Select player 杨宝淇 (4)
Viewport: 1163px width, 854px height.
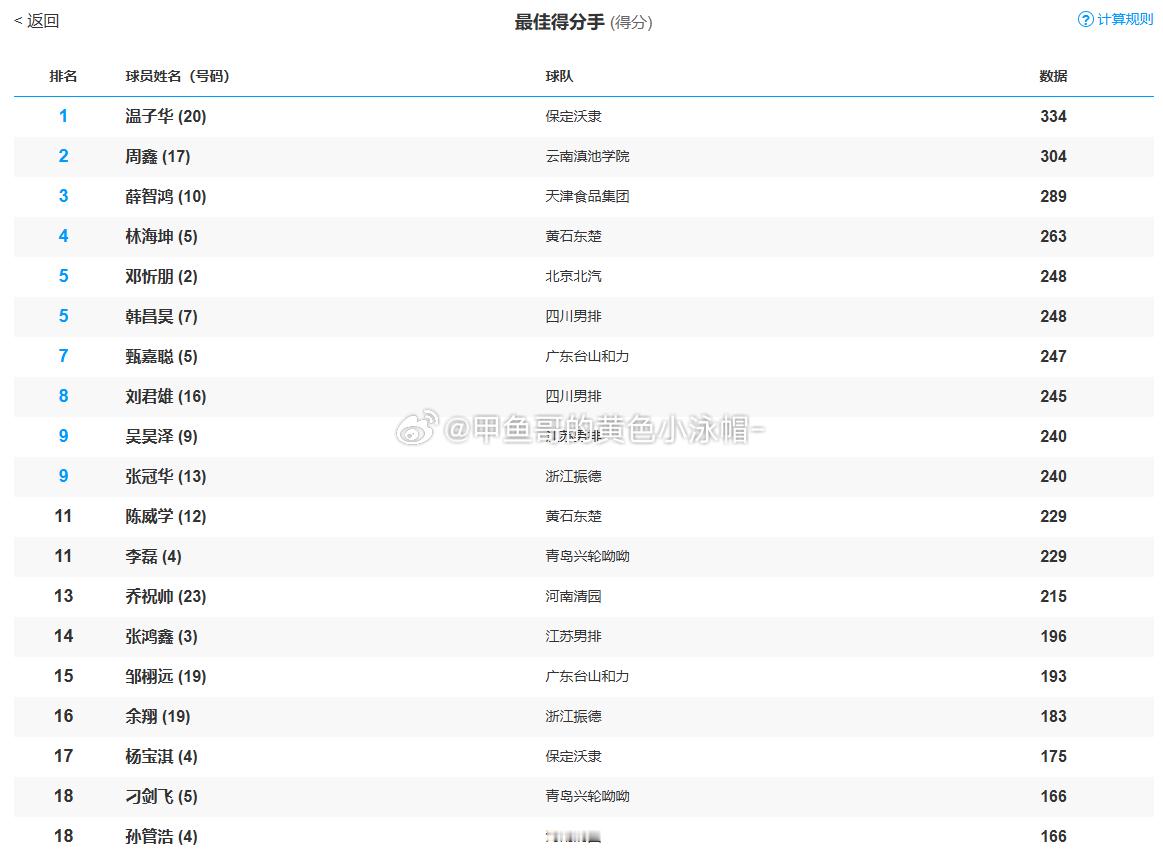coord(161,757)
